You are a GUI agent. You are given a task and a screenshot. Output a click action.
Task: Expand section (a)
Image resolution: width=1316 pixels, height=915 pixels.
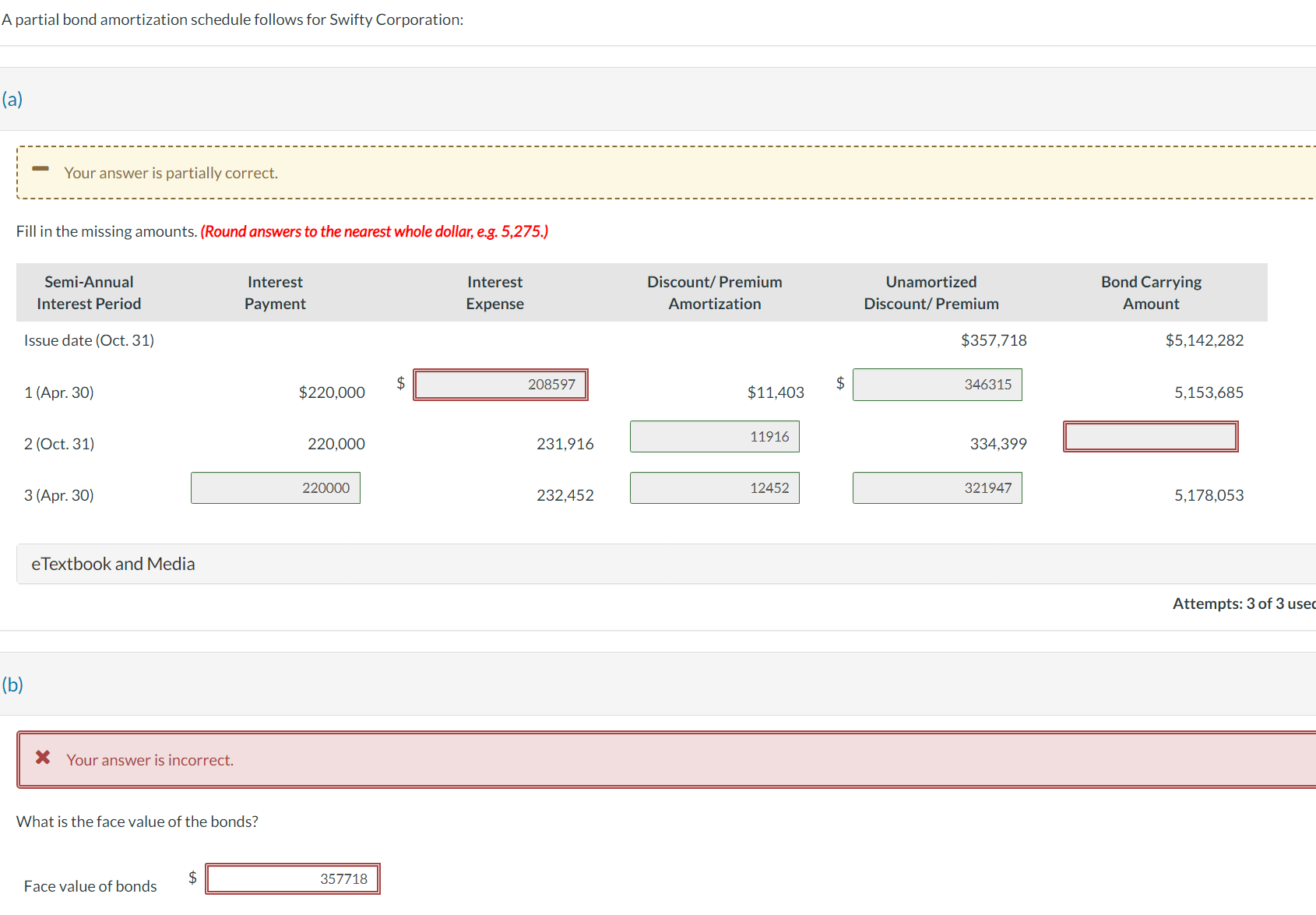click(12, 100)
